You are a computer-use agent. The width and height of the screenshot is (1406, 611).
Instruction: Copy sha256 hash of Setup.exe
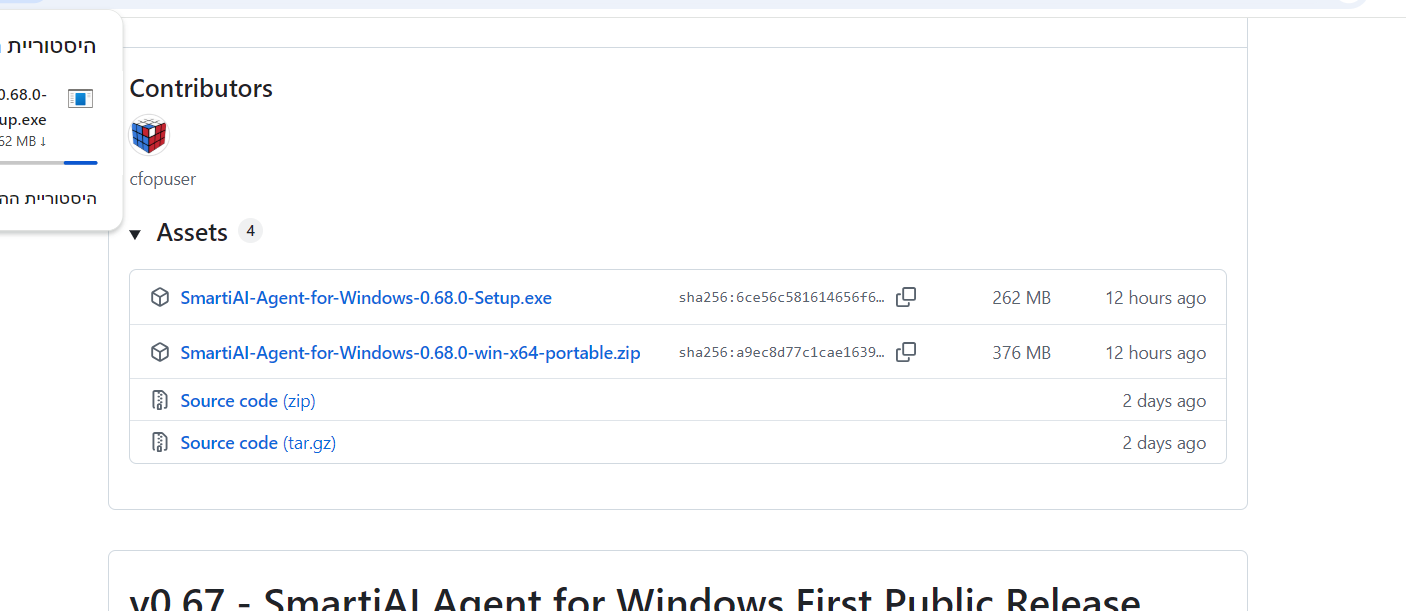click(x=906, y=297)
